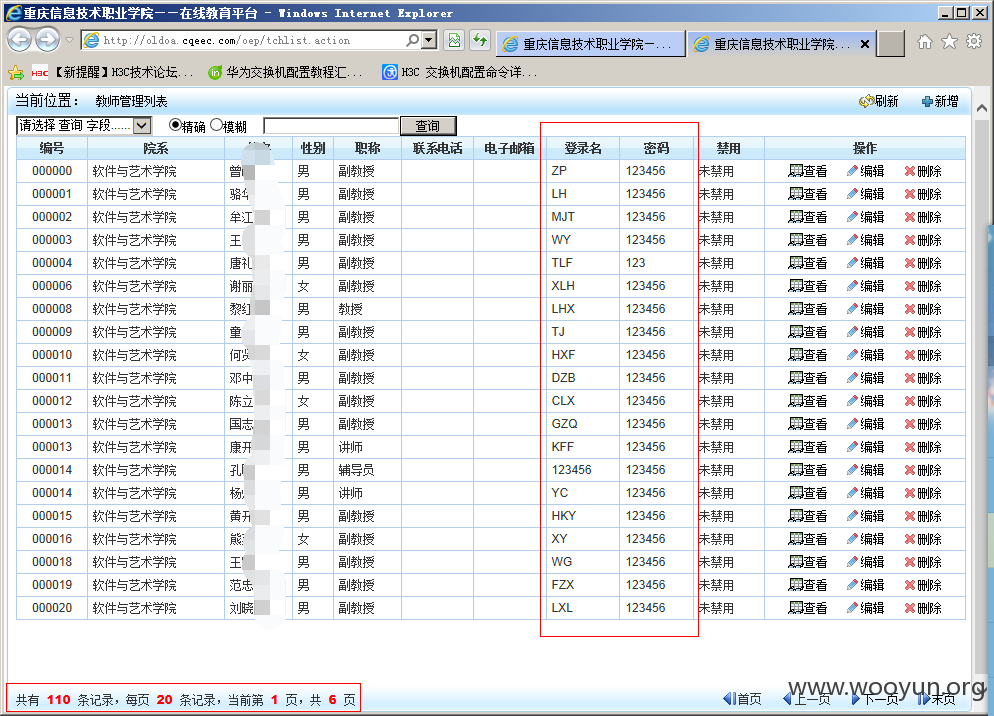Edit the record for login CLX
994x716 pixels.
pyautogui.click(x=865, y=401)
